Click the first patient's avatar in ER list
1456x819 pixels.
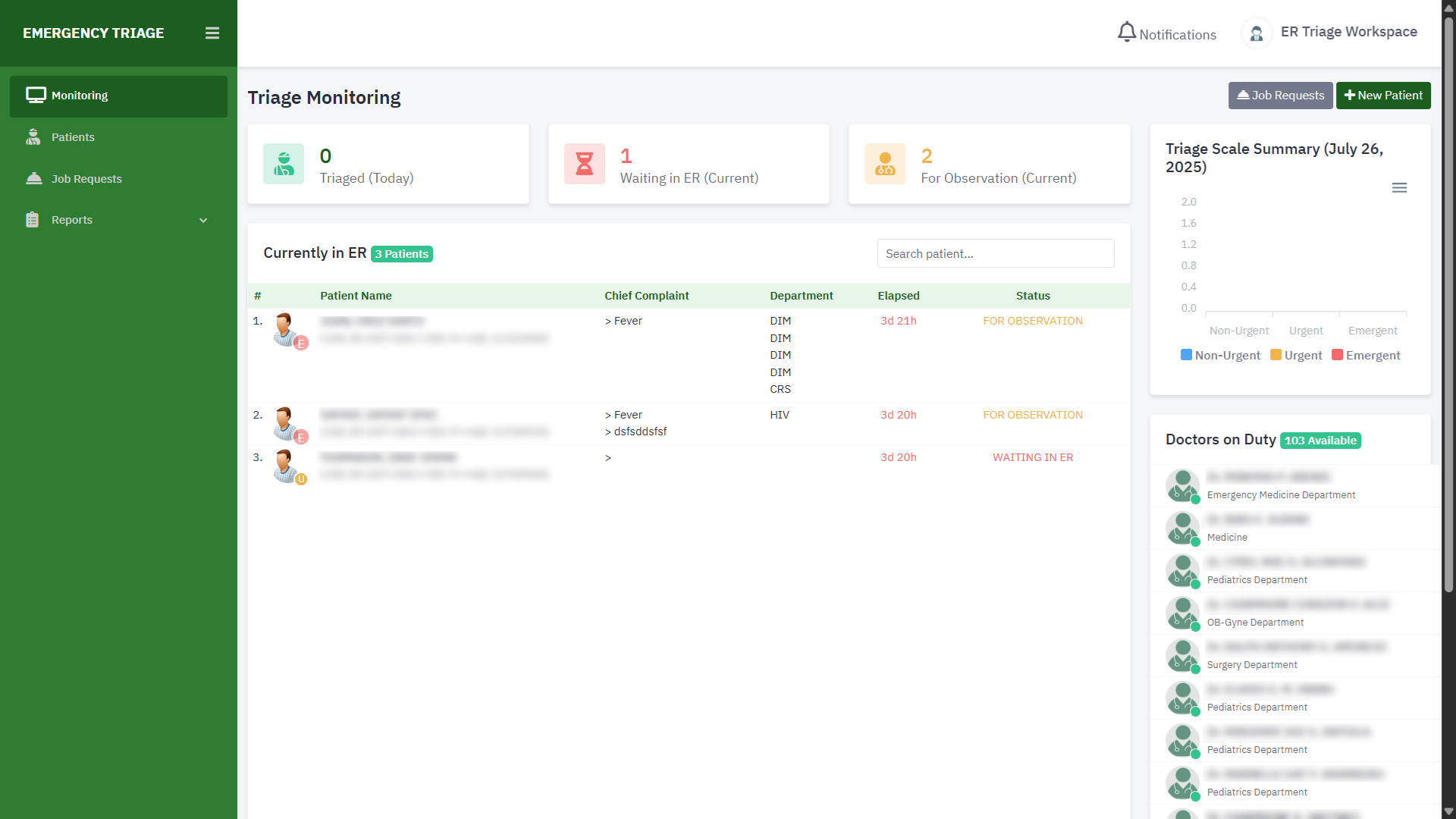(x=285, y=329)
